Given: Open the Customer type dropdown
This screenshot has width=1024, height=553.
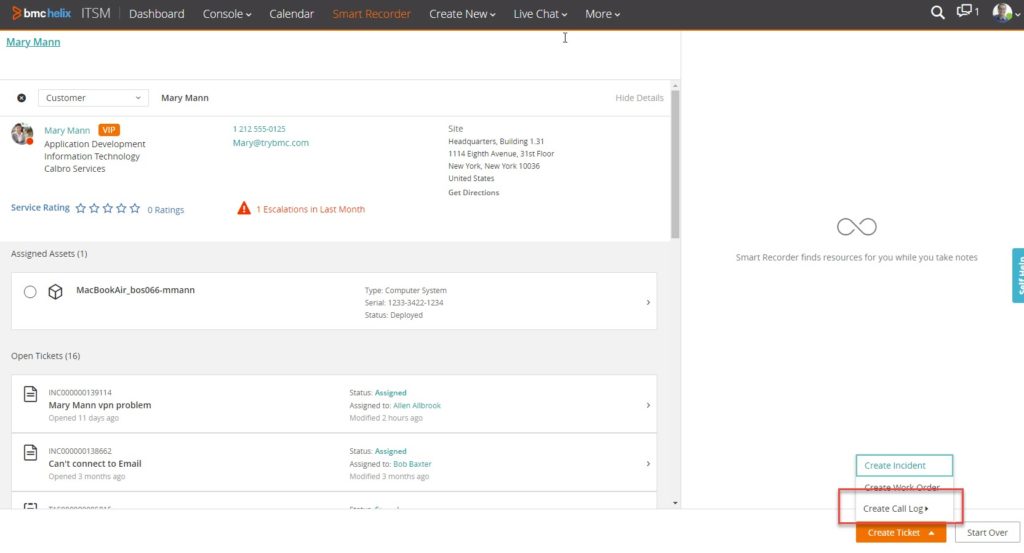Looking at the screenshot, I should 93,98.
